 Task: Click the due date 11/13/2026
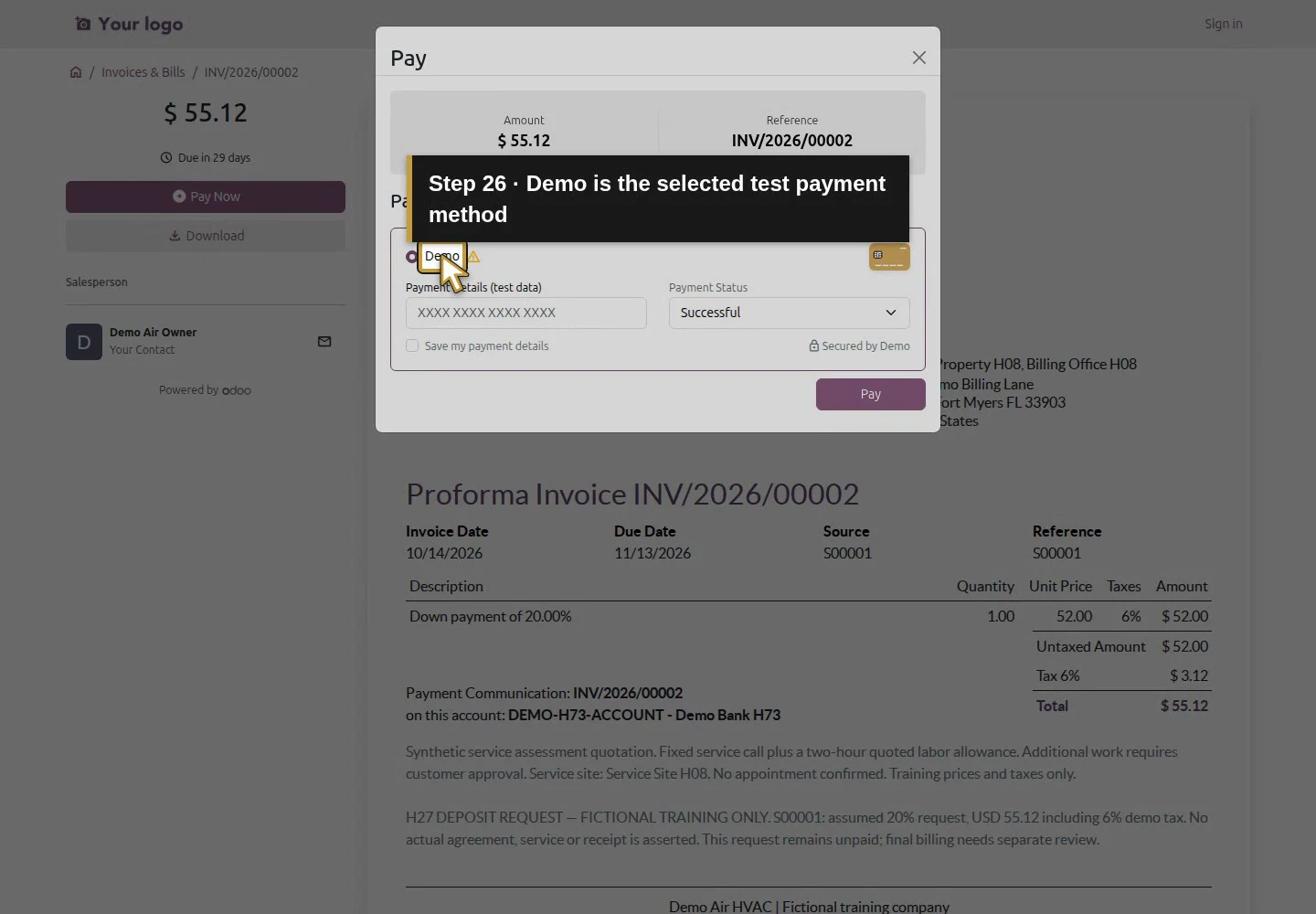tap(653, 553)
